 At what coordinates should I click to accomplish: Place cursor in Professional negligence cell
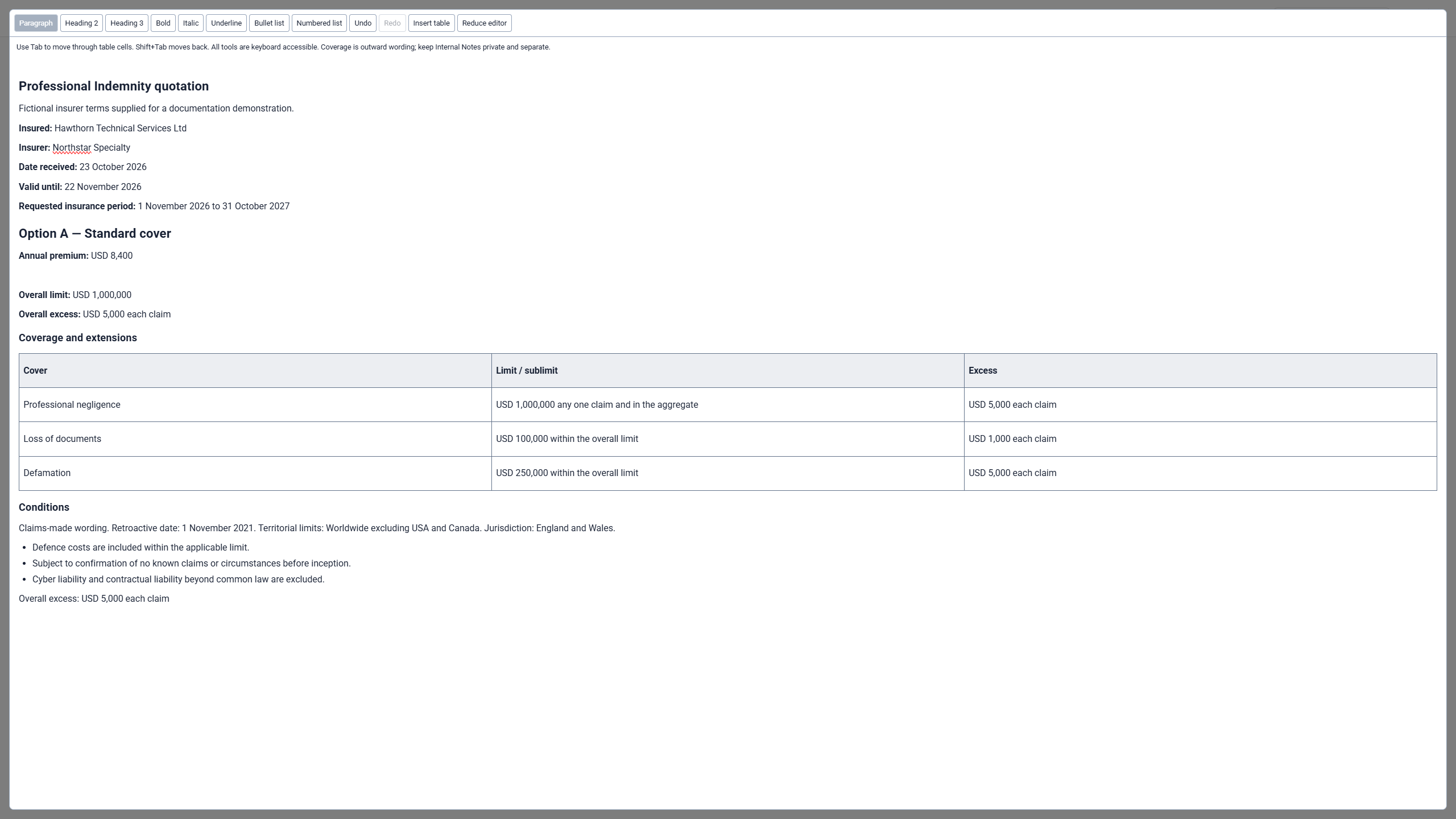(x=255, y=405)
